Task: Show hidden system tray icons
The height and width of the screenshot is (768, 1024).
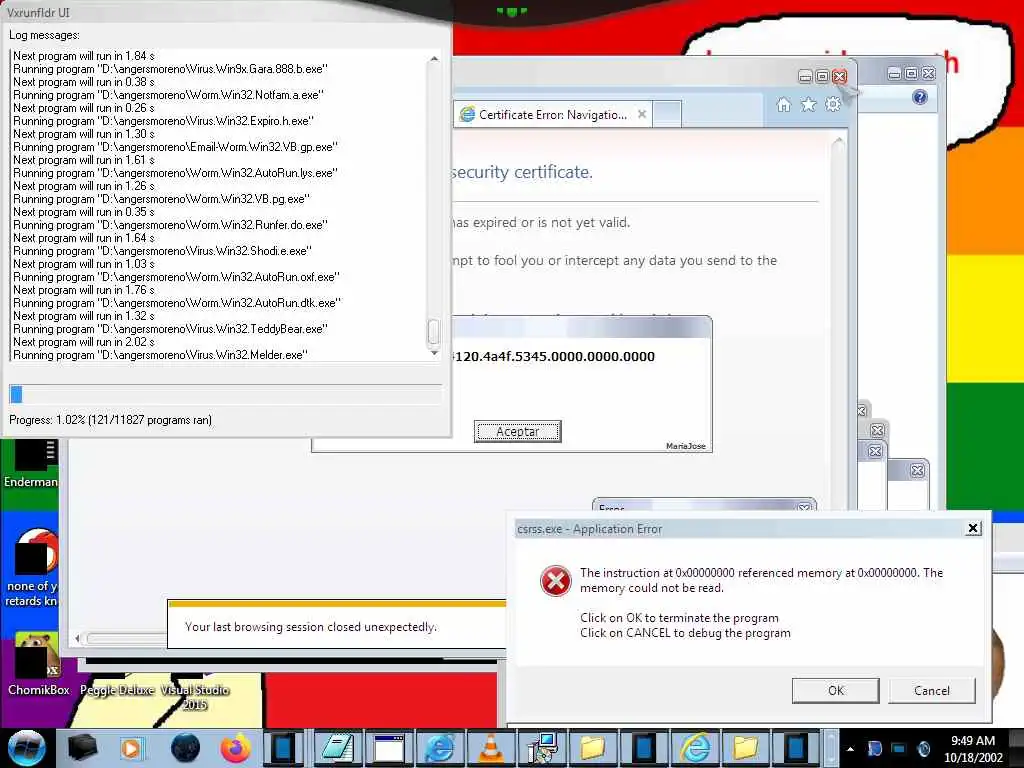Action: tap(850, 749)
